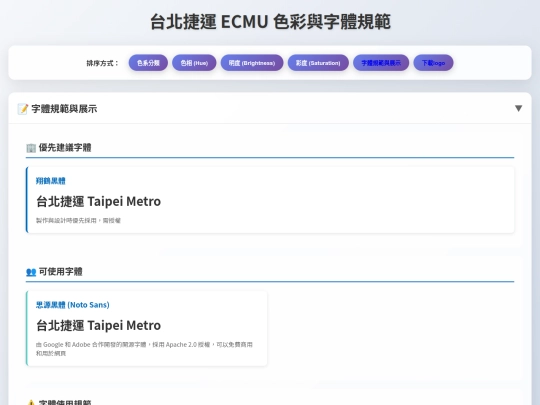Click the 台北捷運 Taipei Metro sample in 思源黑體 card
The image size is (540, 405).
click(x=98, y=325)
